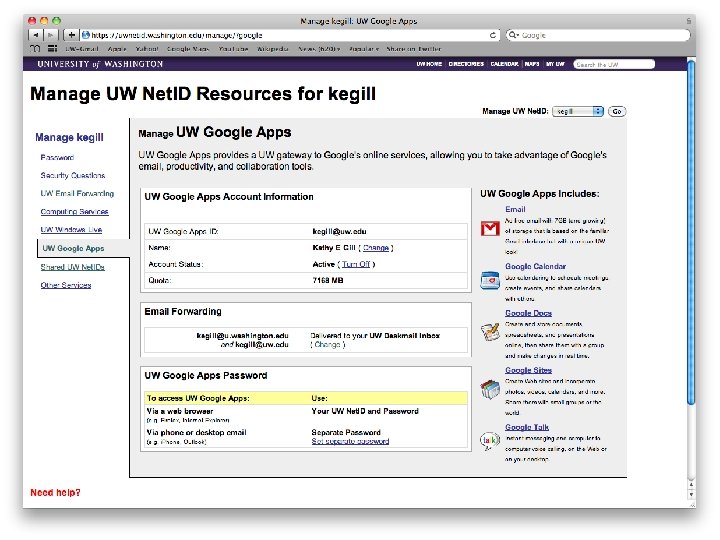Click Set separate password link
Screen dimensions: 720x540
(350, 441)
